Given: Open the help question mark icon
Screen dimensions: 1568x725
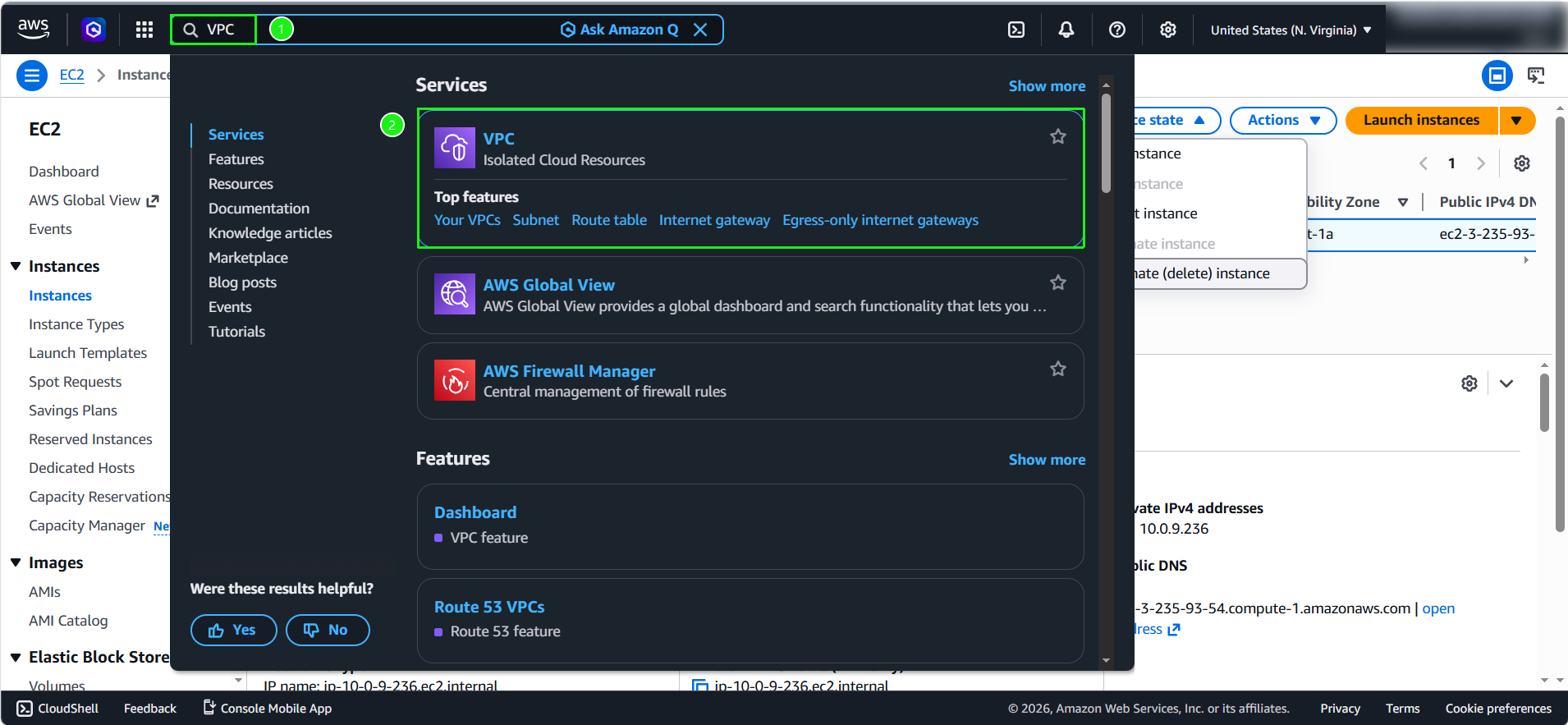Looking at the screenshot, I should [x=1117, y=30].
